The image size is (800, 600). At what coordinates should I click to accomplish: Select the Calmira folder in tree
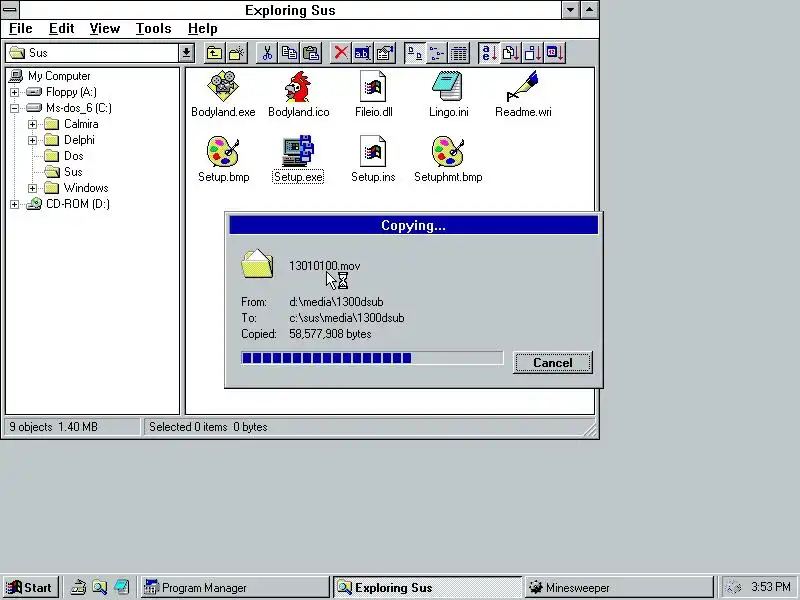tap(71, 124)
